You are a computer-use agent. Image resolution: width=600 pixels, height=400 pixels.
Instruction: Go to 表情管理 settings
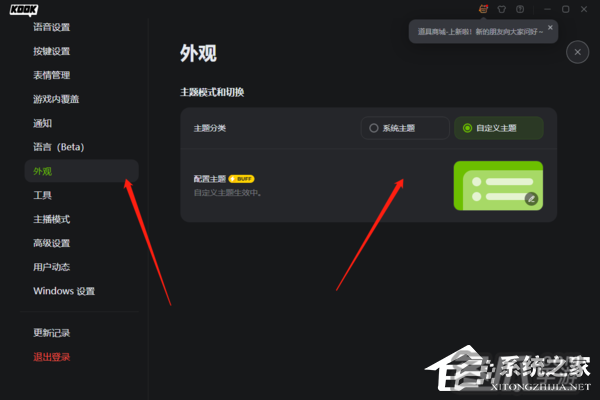coord(52,75)
